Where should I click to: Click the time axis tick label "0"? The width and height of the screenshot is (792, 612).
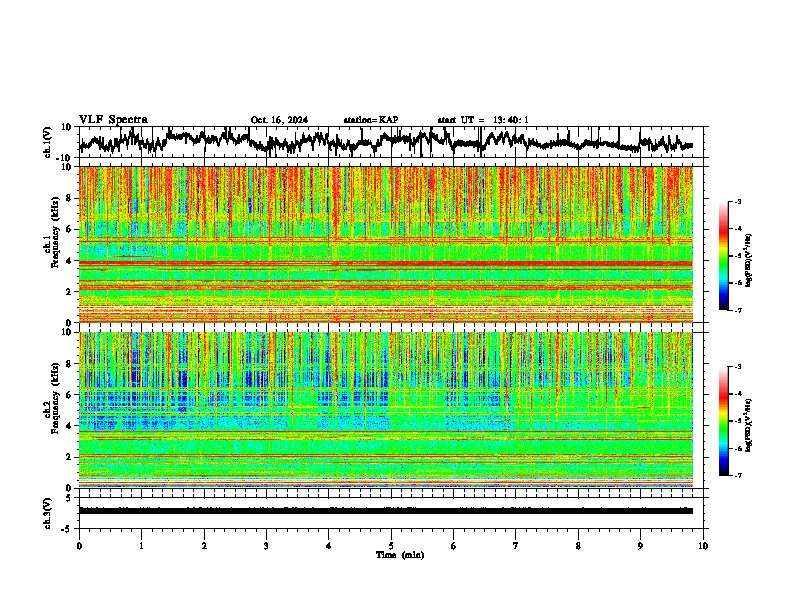(x=79, y=546)
